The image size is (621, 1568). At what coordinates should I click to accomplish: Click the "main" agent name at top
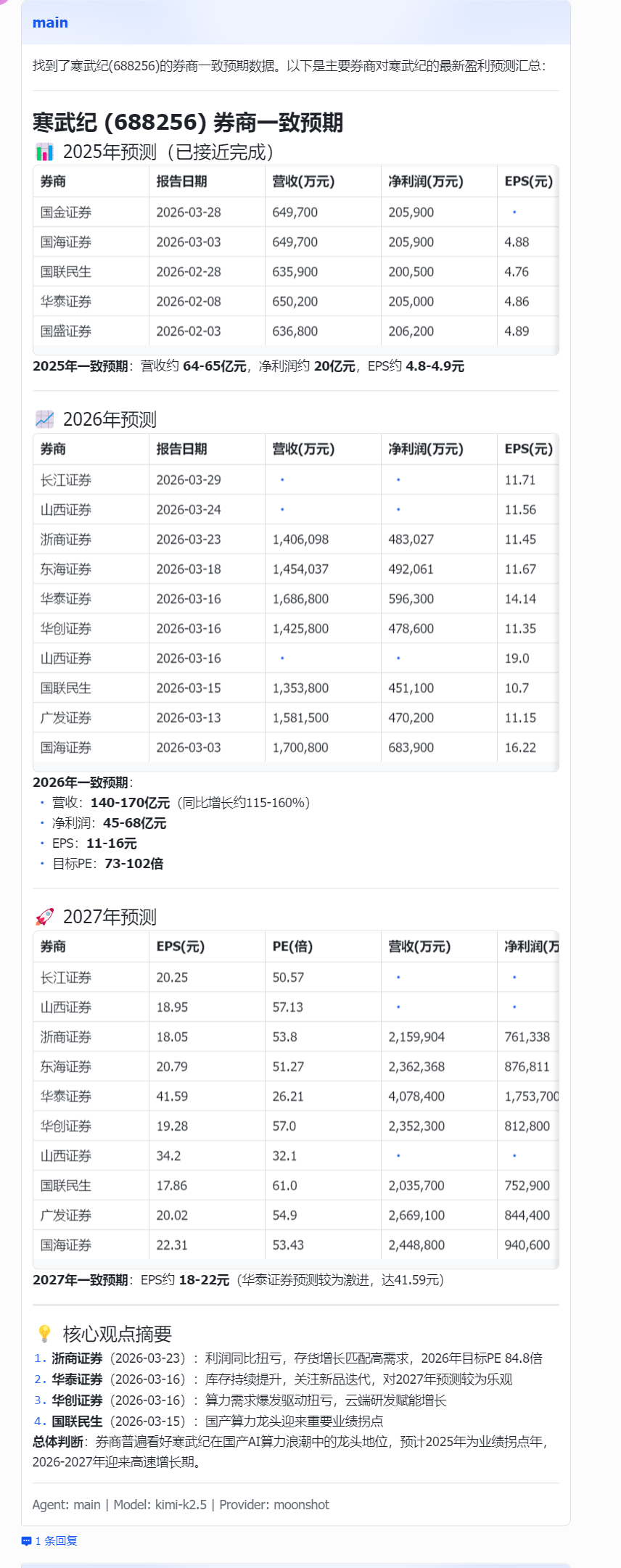(50, 22)
